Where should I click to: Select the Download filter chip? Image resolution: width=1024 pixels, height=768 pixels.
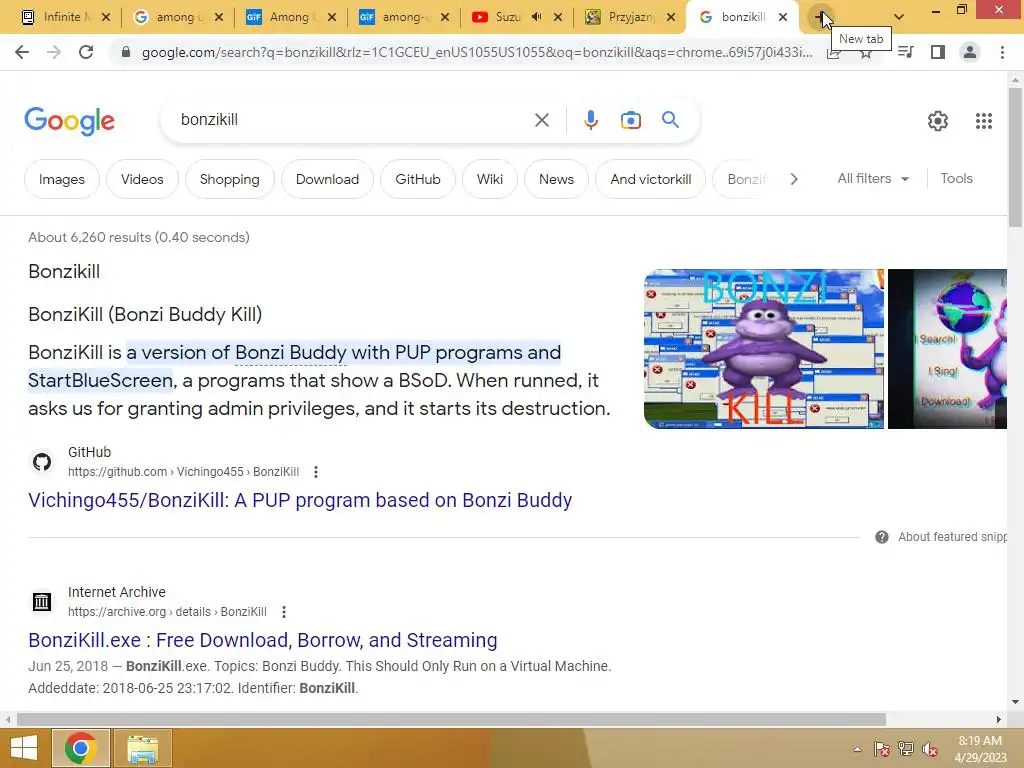pyautogui.click(x=327, y=179)
